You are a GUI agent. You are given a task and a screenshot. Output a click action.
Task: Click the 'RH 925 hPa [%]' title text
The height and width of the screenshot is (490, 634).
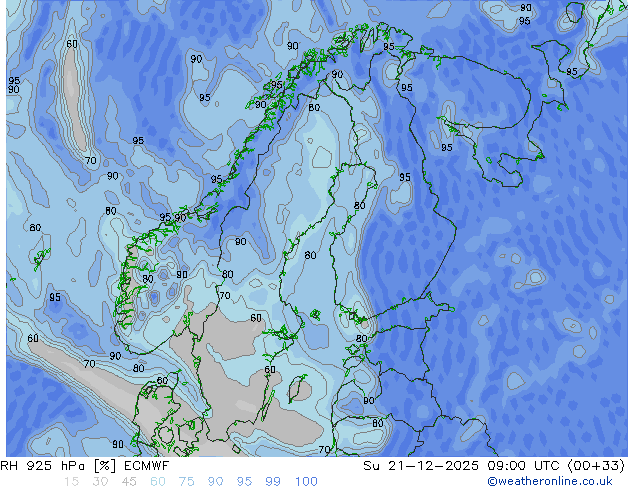pos(58,466)
